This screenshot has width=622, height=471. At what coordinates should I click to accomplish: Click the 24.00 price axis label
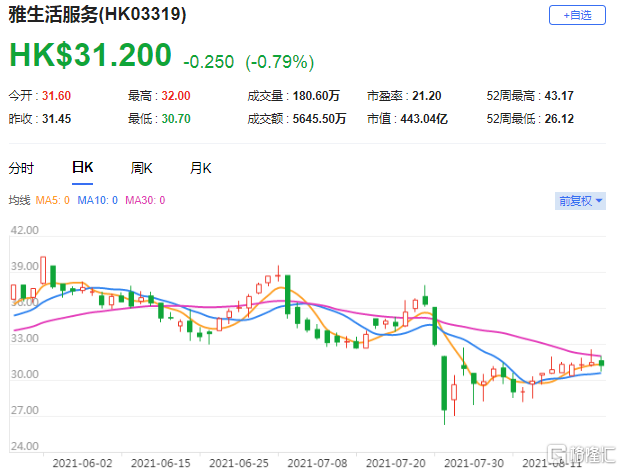click(25, 446)
